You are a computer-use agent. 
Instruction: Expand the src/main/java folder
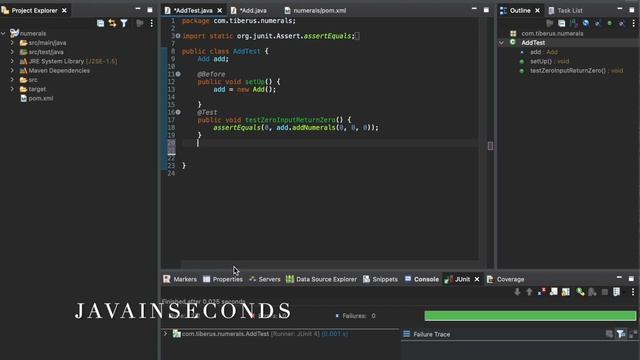point(12,43)
